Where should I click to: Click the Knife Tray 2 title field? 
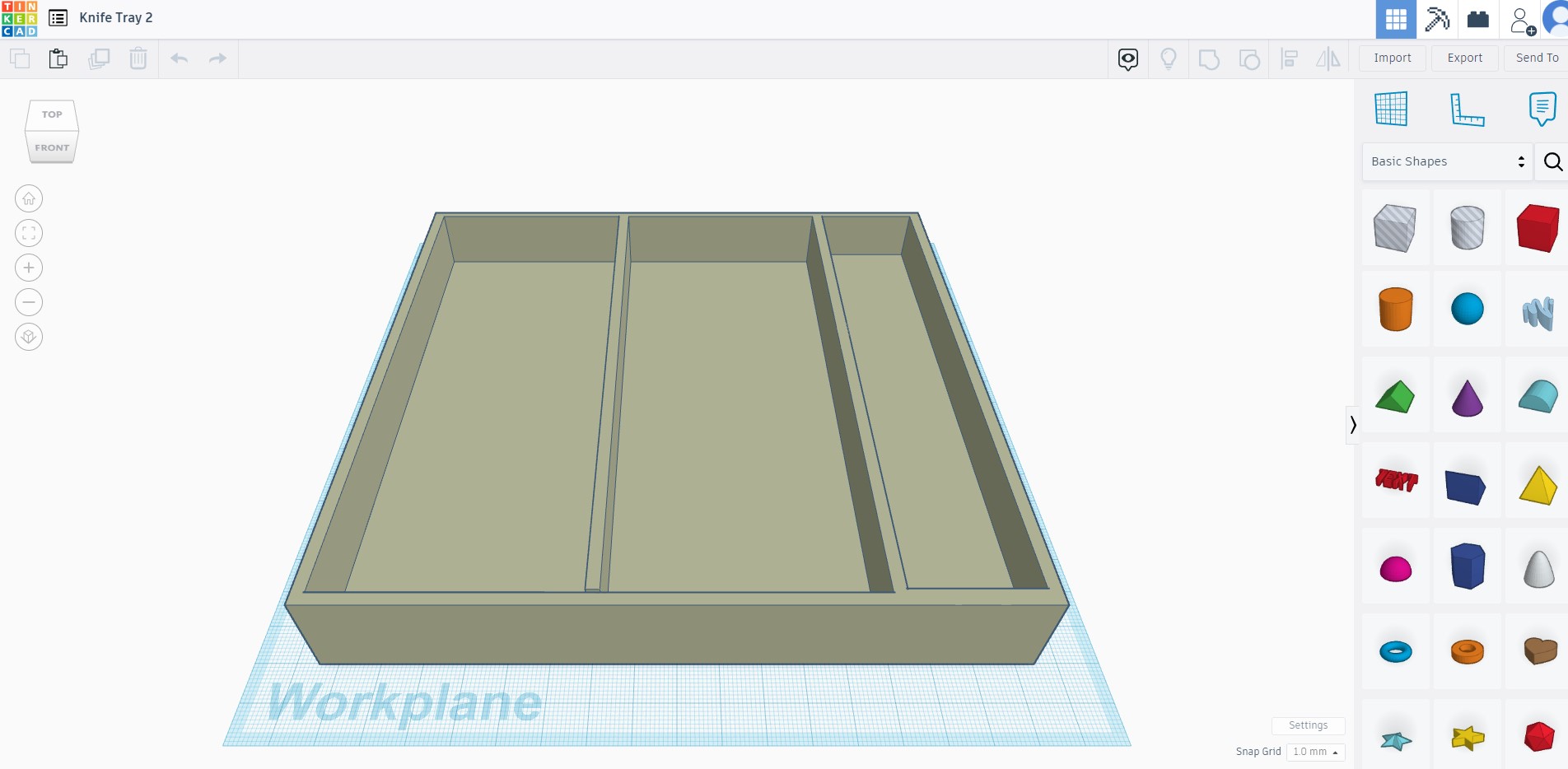(x=115, y=17)
